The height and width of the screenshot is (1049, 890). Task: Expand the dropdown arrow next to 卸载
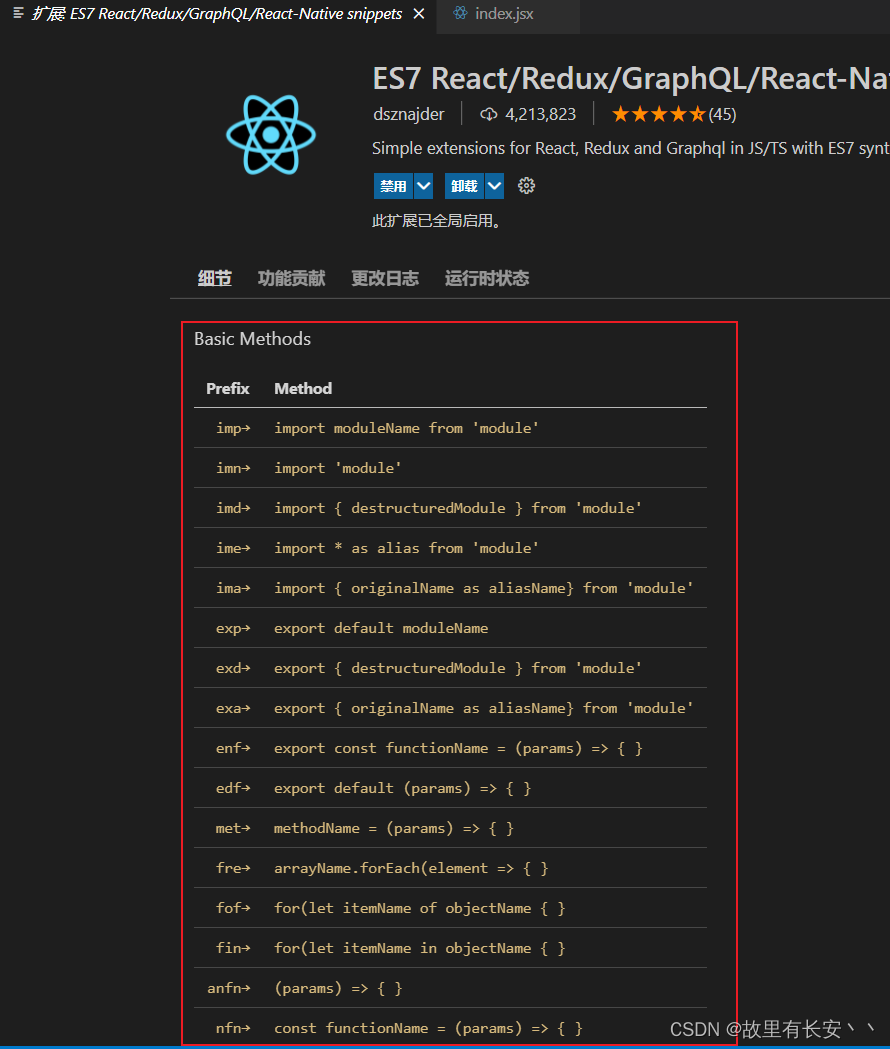(495, 186)
